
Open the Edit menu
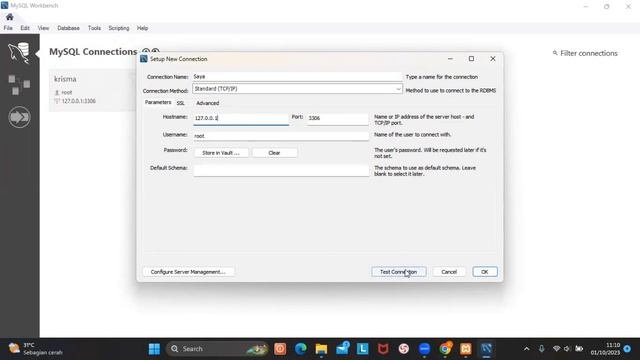25,28
